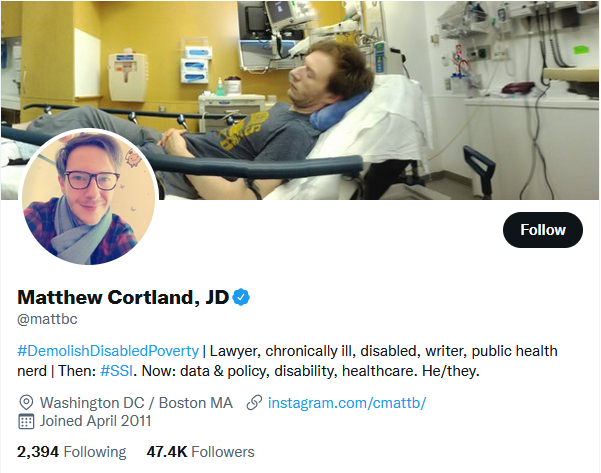Click 'public health' in the bio
This screenshot has width=601, height=473.
click(x=514, y=351)
